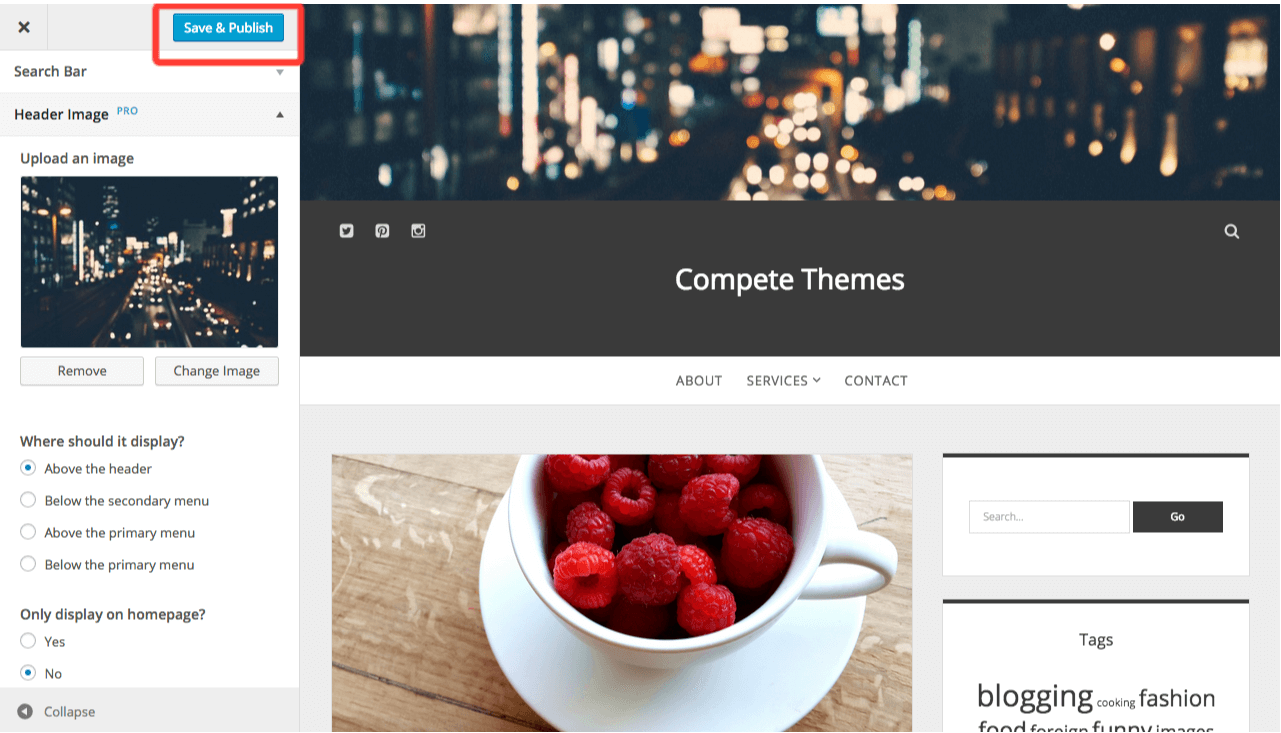Open the Services menu dropdown
1281x733 pixels.
point(783,381)
